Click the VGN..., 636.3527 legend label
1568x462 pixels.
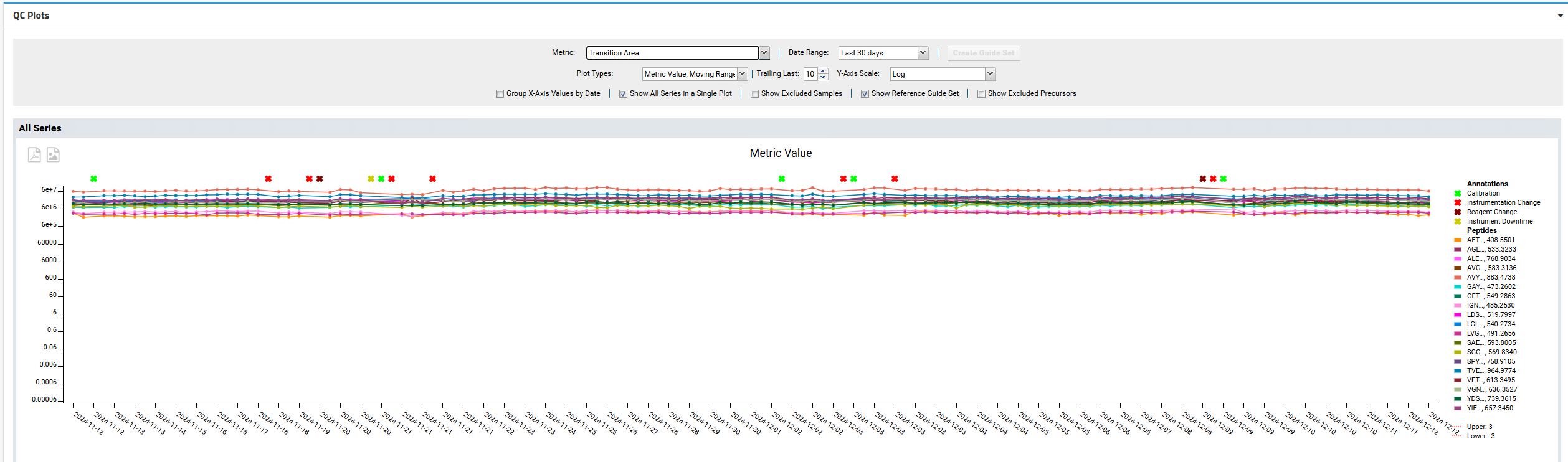point(1491,389)
